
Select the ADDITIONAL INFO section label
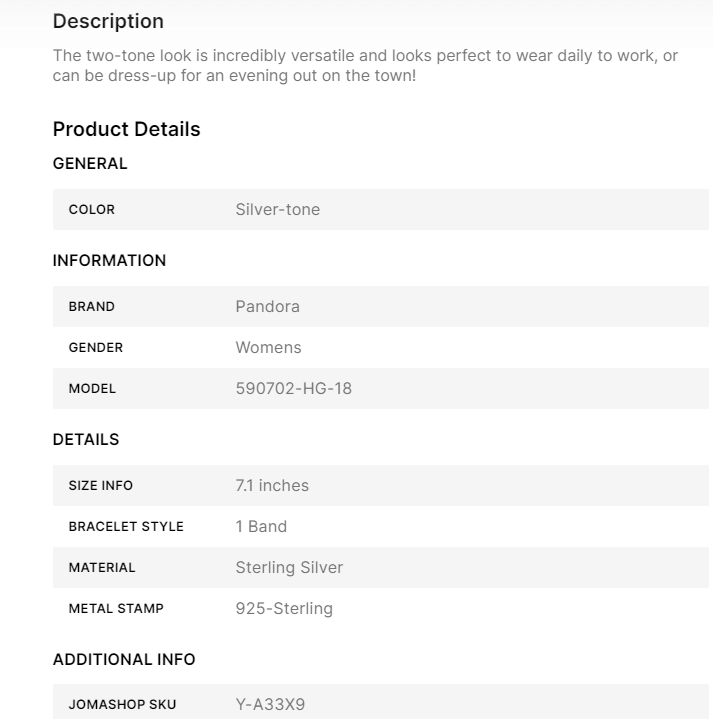tap(124, 660)
